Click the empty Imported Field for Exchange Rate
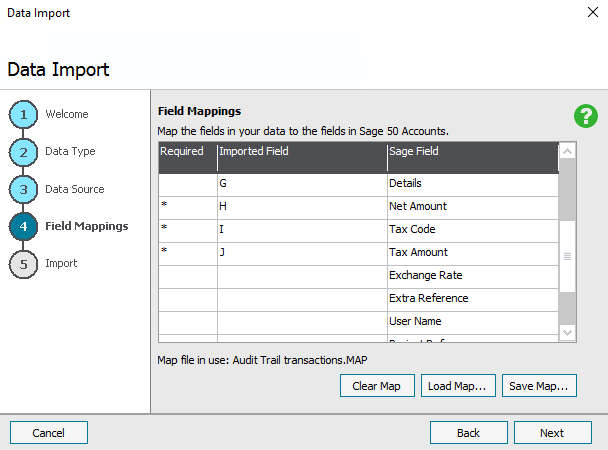 (x=301, y=276)
